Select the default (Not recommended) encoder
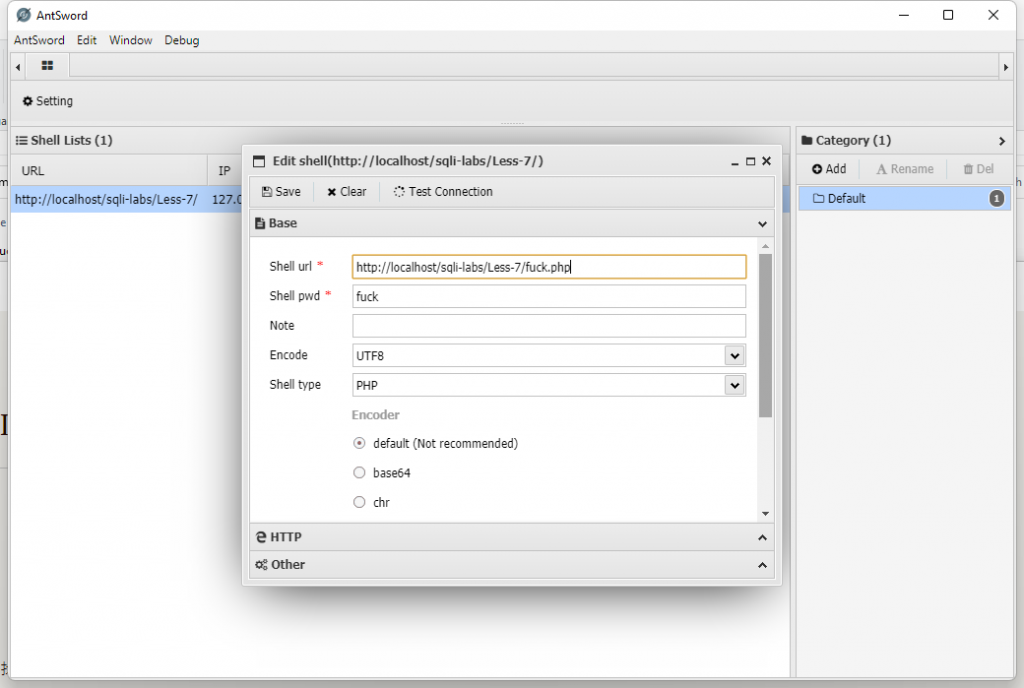Screen dimensions: 1024x688 360,443
